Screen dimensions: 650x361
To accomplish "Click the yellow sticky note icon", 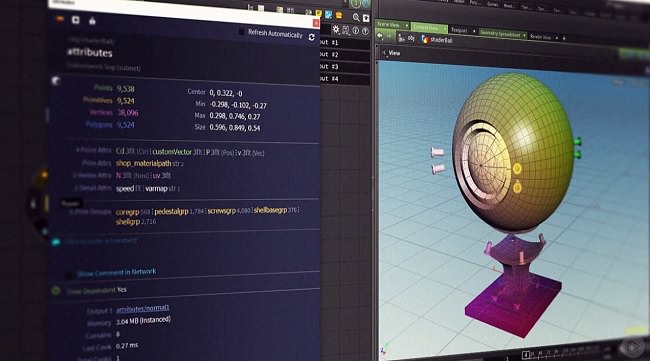I will (x=319, y=14).
